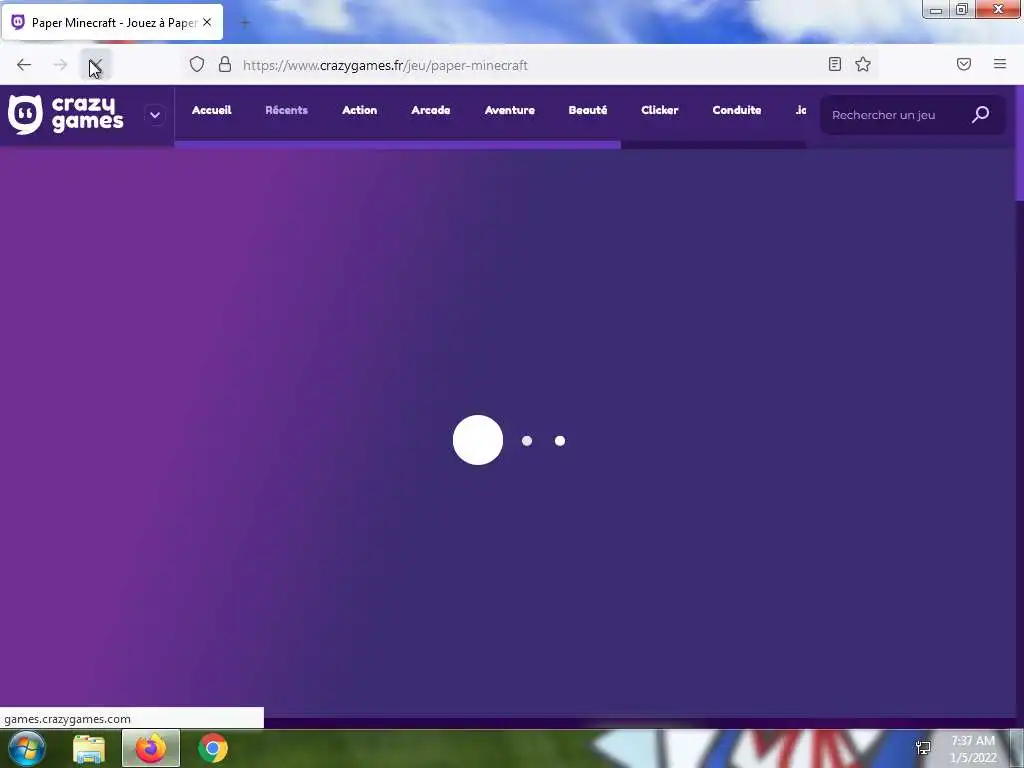Stop loading the page with the X button
The width and height of the screenshot is (1024, 768).
[96, 65]
